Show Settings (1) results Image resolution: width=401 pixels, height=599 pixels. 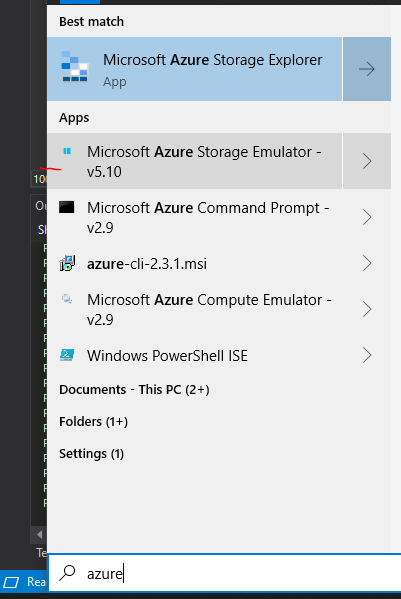pos(92,454)
